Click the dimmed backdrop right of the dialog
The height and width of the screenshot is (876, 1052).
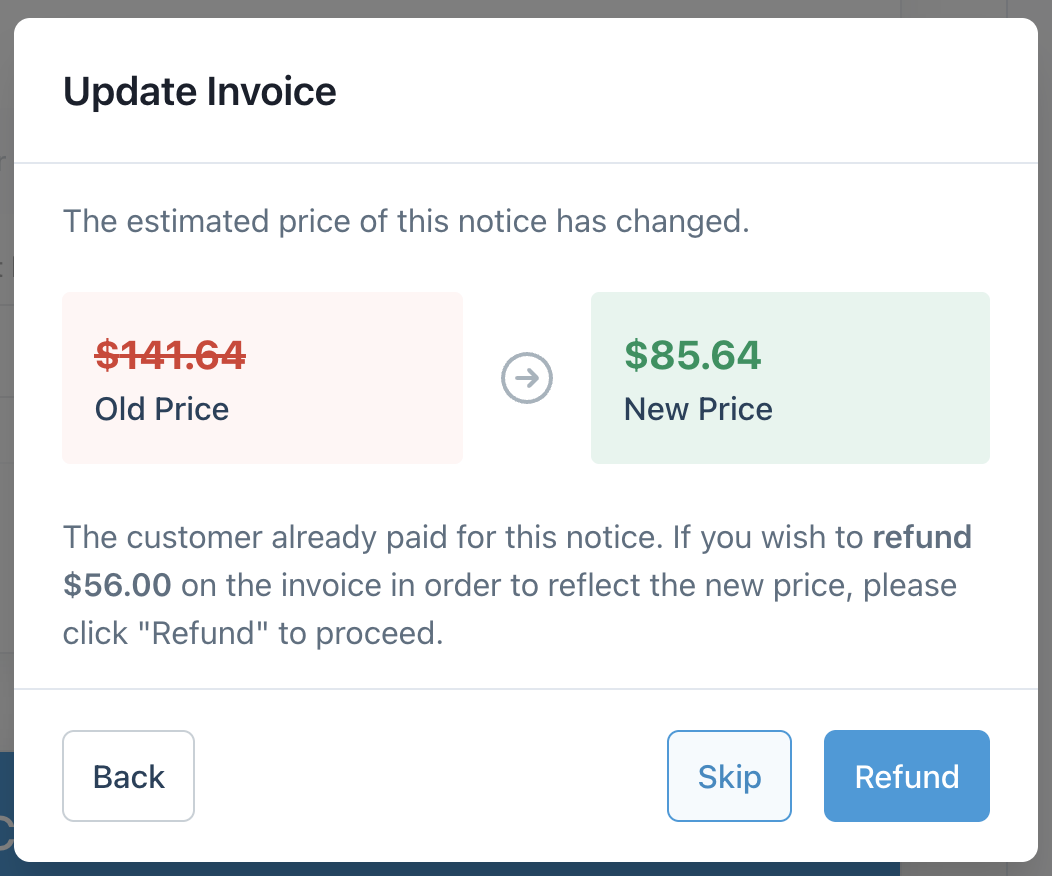pyautogui.click(x=1045, y=400)
